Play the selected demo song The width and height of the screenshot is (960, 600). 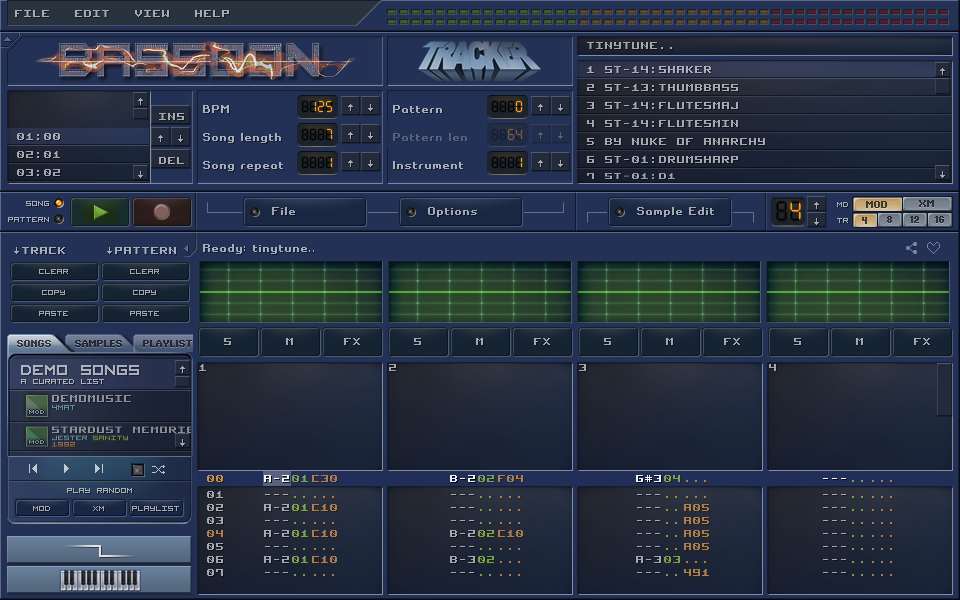pos(66,469)
